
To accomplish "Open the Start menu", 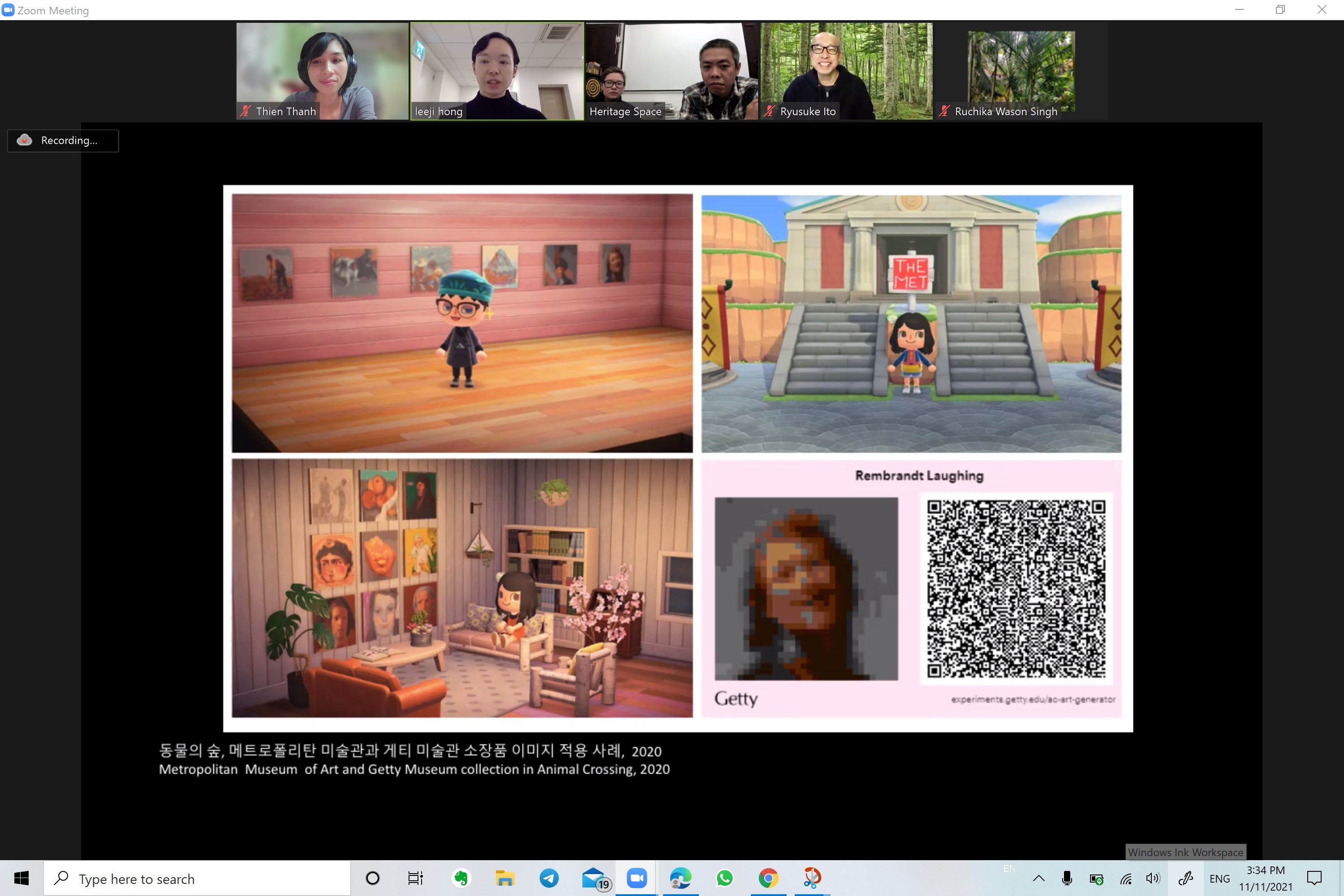I will (x=22, y=878).
